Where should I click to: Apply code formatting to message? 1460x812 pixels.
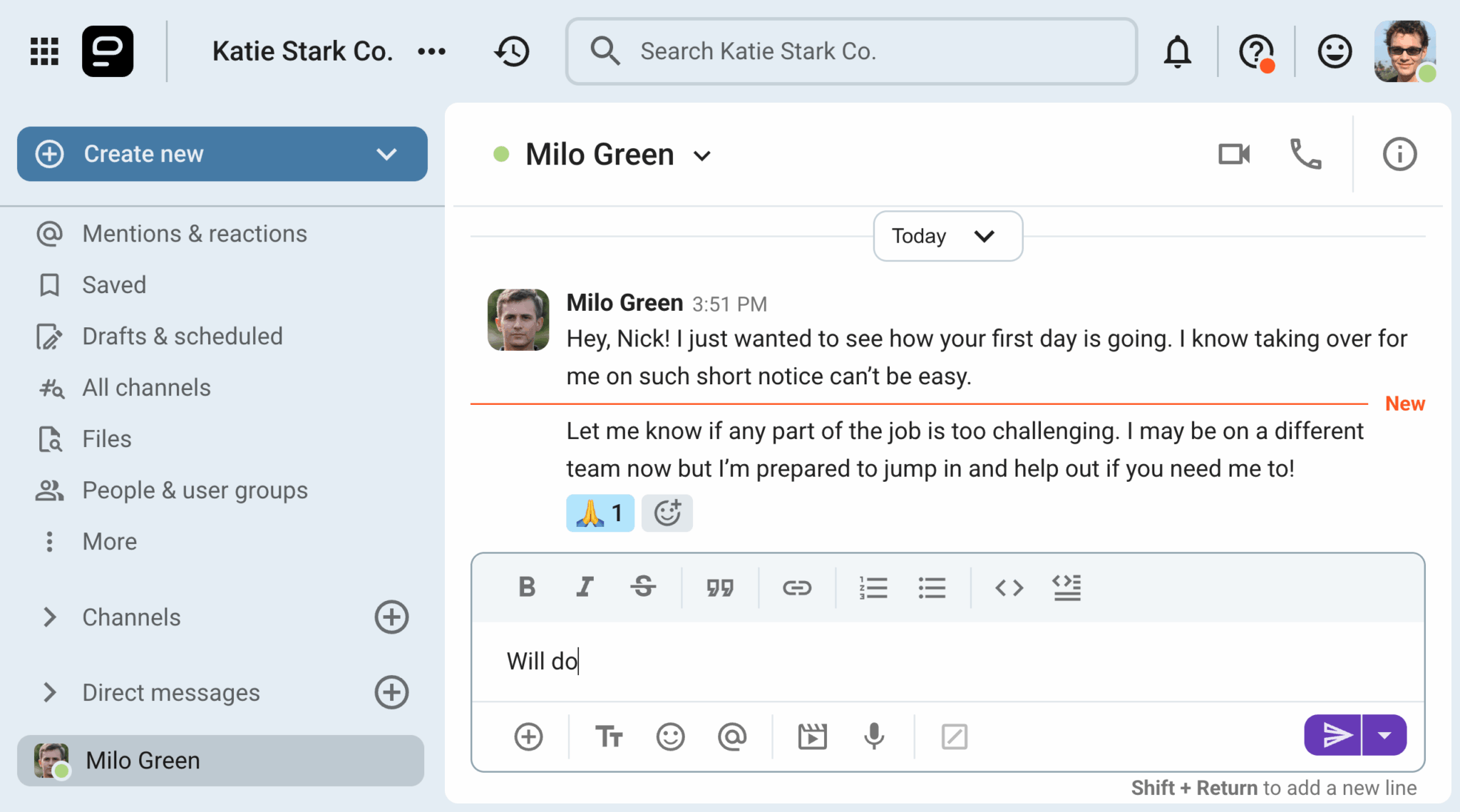coord(1009,587)
